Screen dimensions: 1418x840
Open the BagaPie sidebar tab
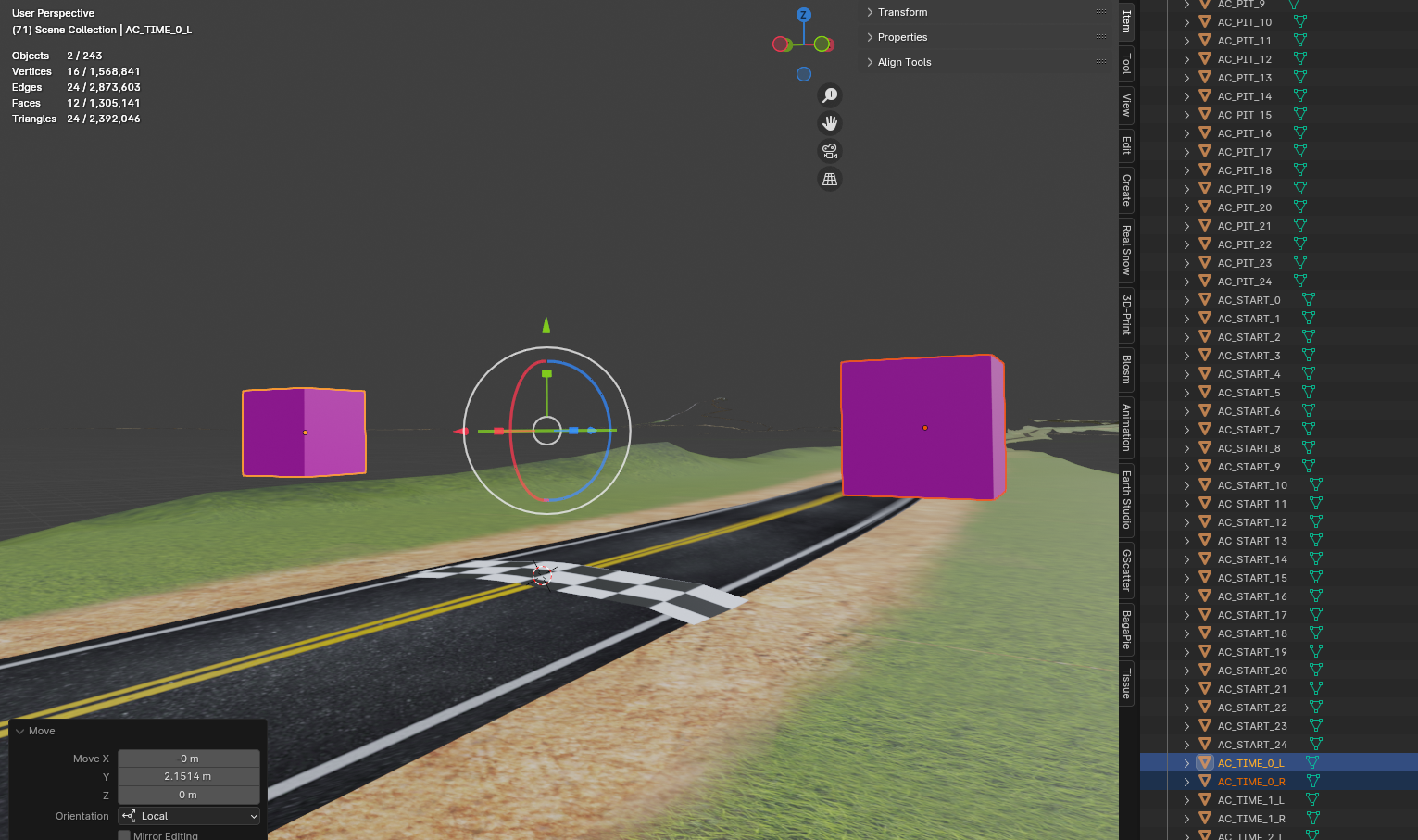point(1127,629)
